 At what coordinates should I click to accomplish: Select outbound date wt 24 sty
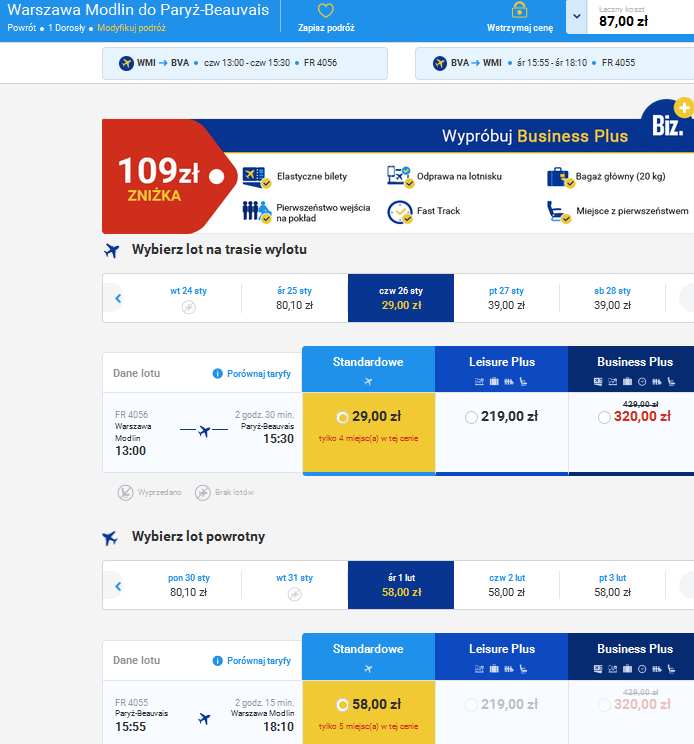point(188,298)
